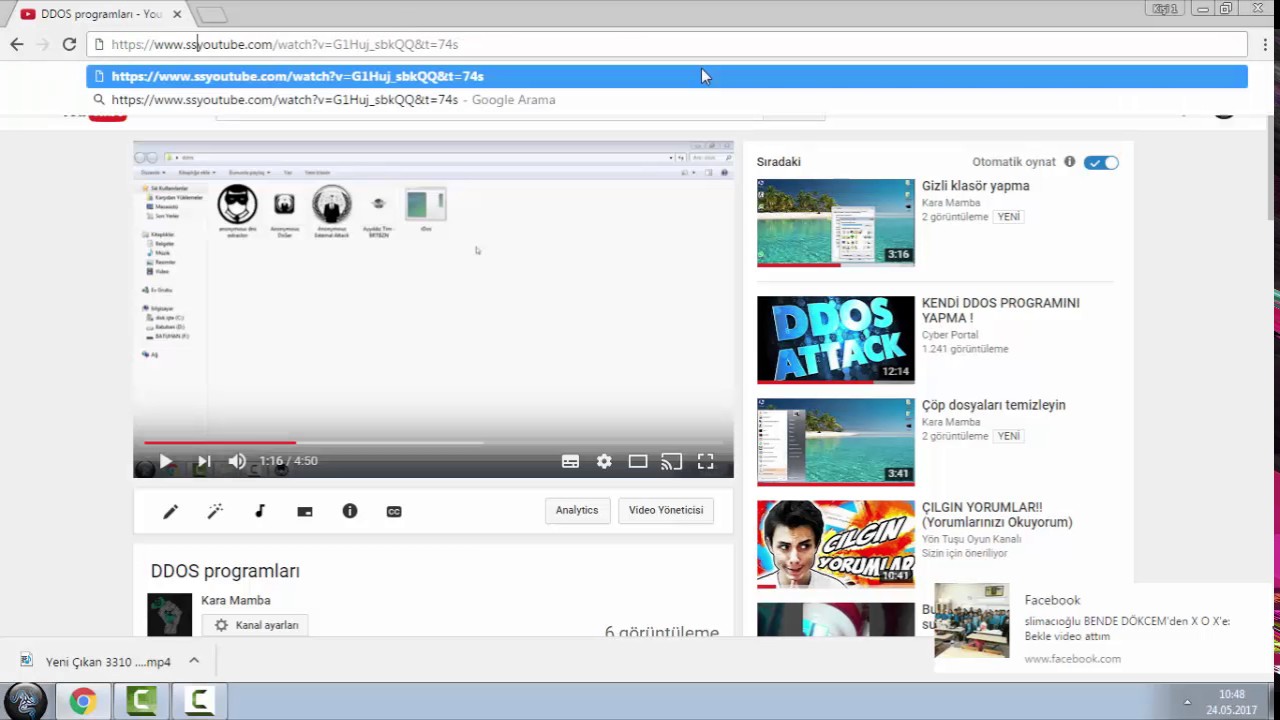Click the browser back arrow
This screenshot has height=720, width=1280.
tap(17, 44)
